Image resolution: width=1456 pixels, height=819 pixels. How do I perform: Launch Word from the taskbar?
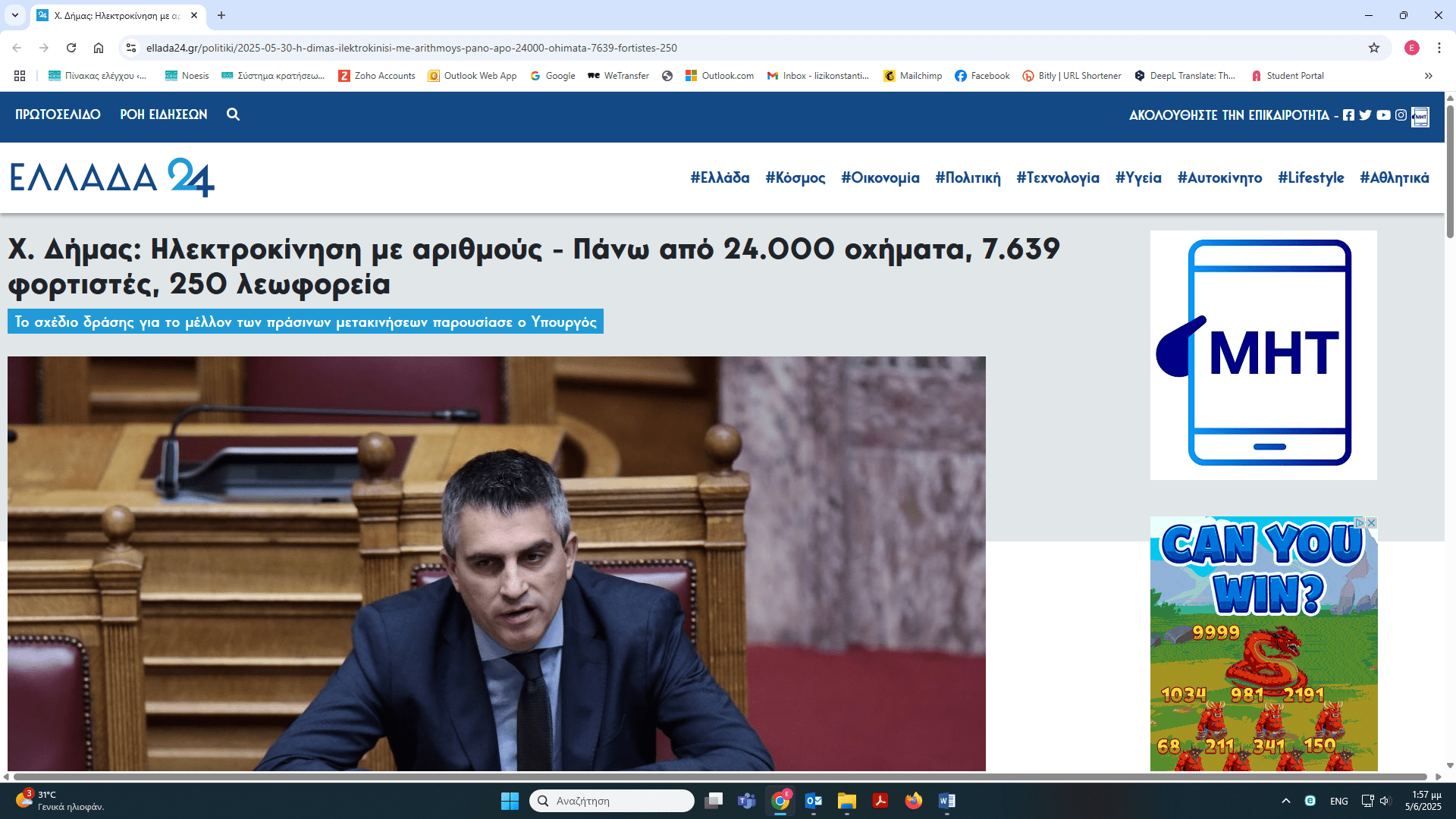946,801
